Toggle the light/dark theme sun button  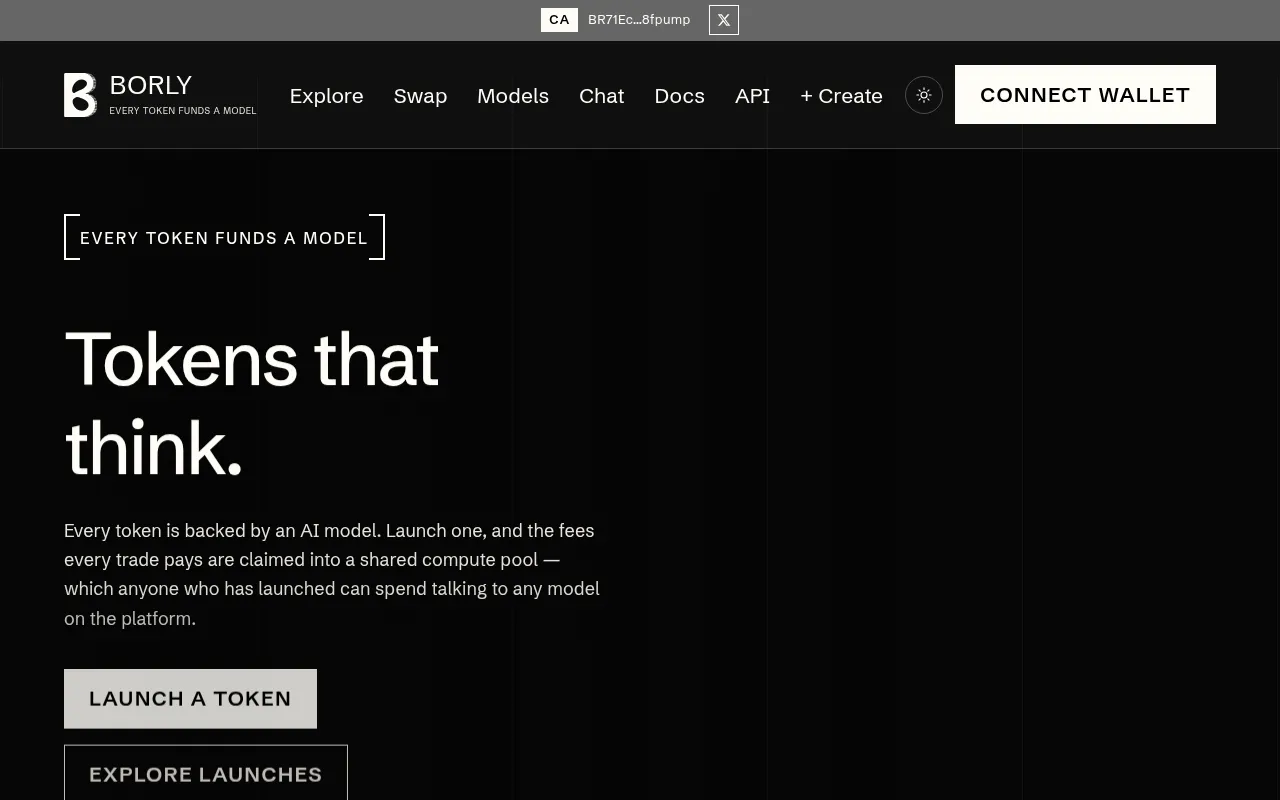pos(924,95)
